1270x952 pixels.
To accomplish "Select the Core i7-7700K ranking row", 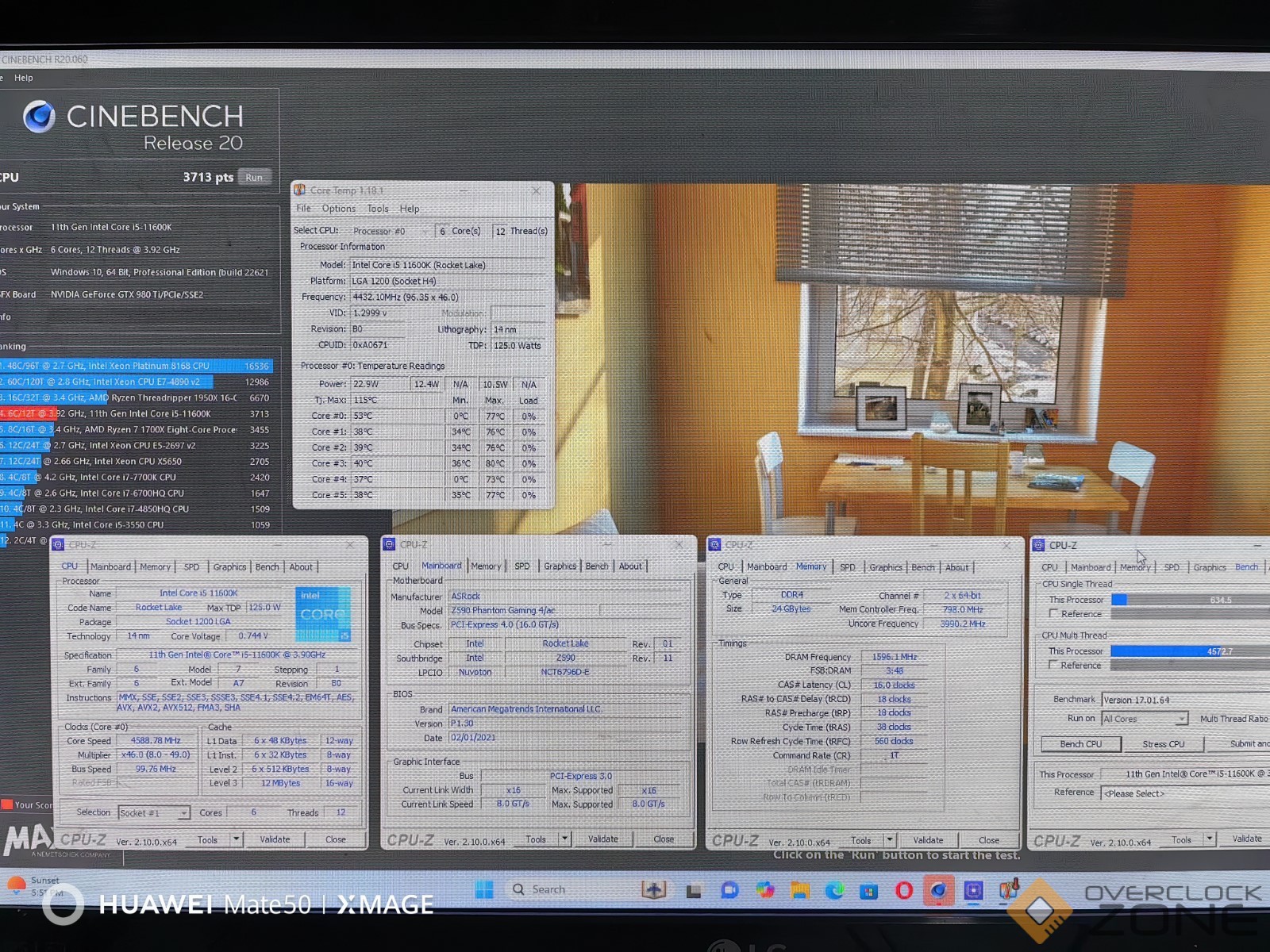I will [x=136, y=477].
